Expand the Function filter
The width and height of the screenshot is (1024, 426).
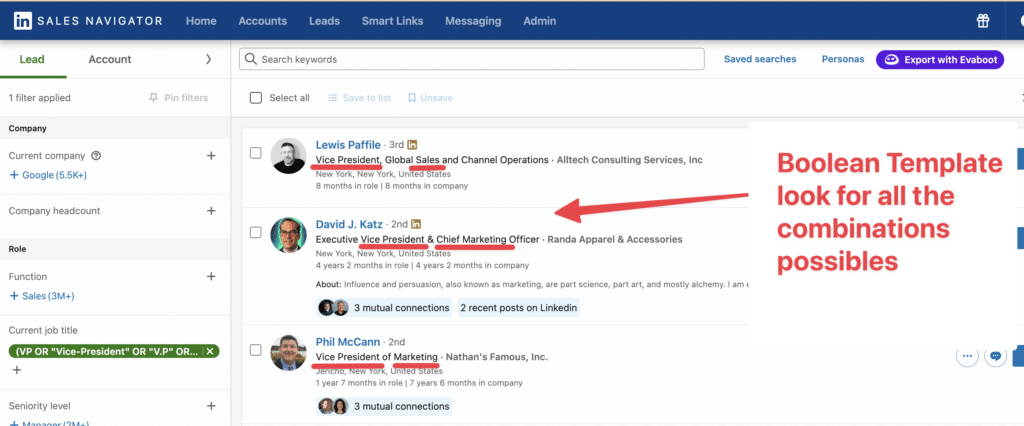(x=211, y=276)
